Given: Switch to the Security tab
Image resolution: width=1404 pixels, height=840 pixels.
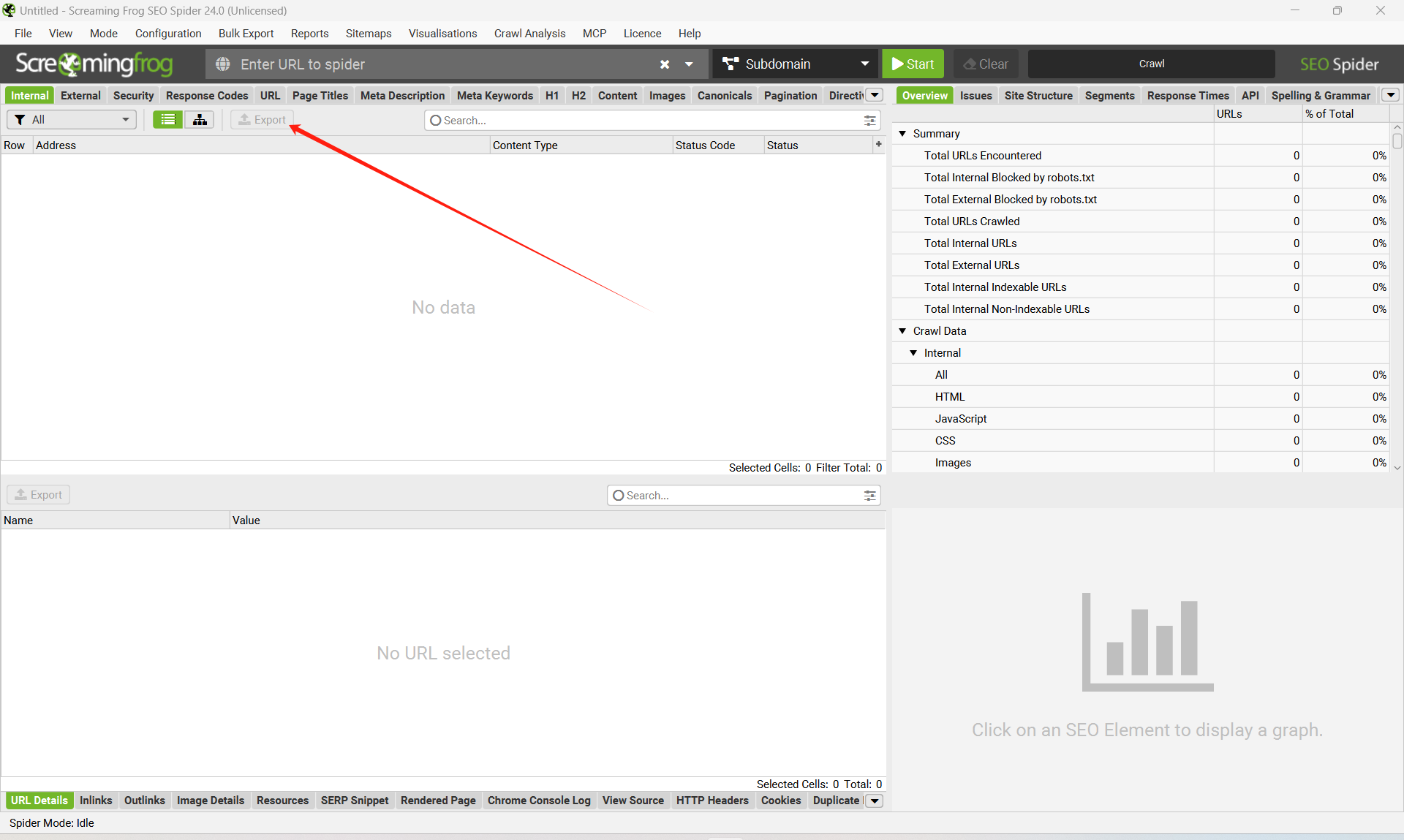Looking at the screenshot, I should tap(133, 96).
